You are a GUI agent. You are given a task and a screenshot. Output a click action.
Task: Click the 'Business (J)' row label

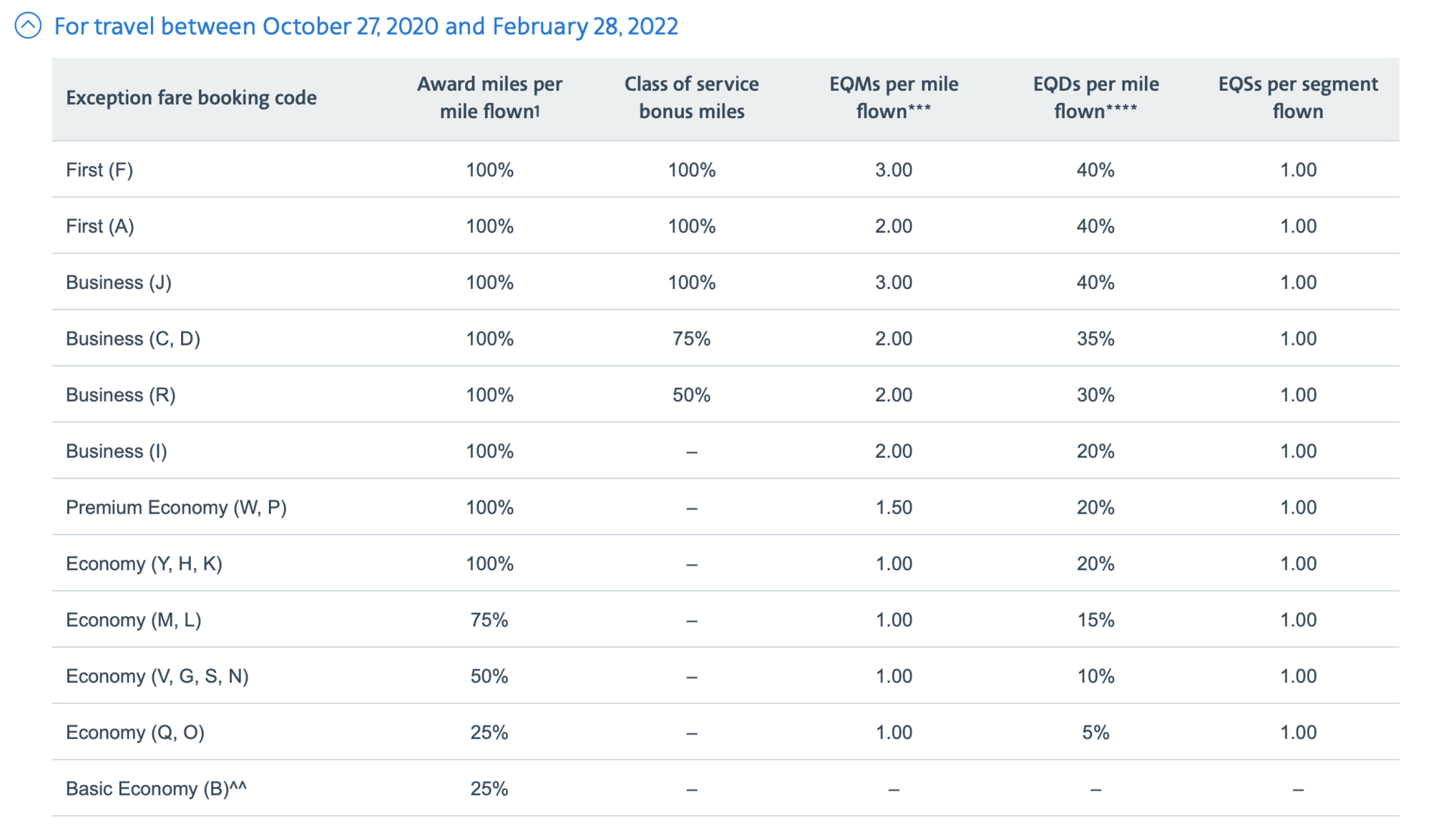coord(119,283)
